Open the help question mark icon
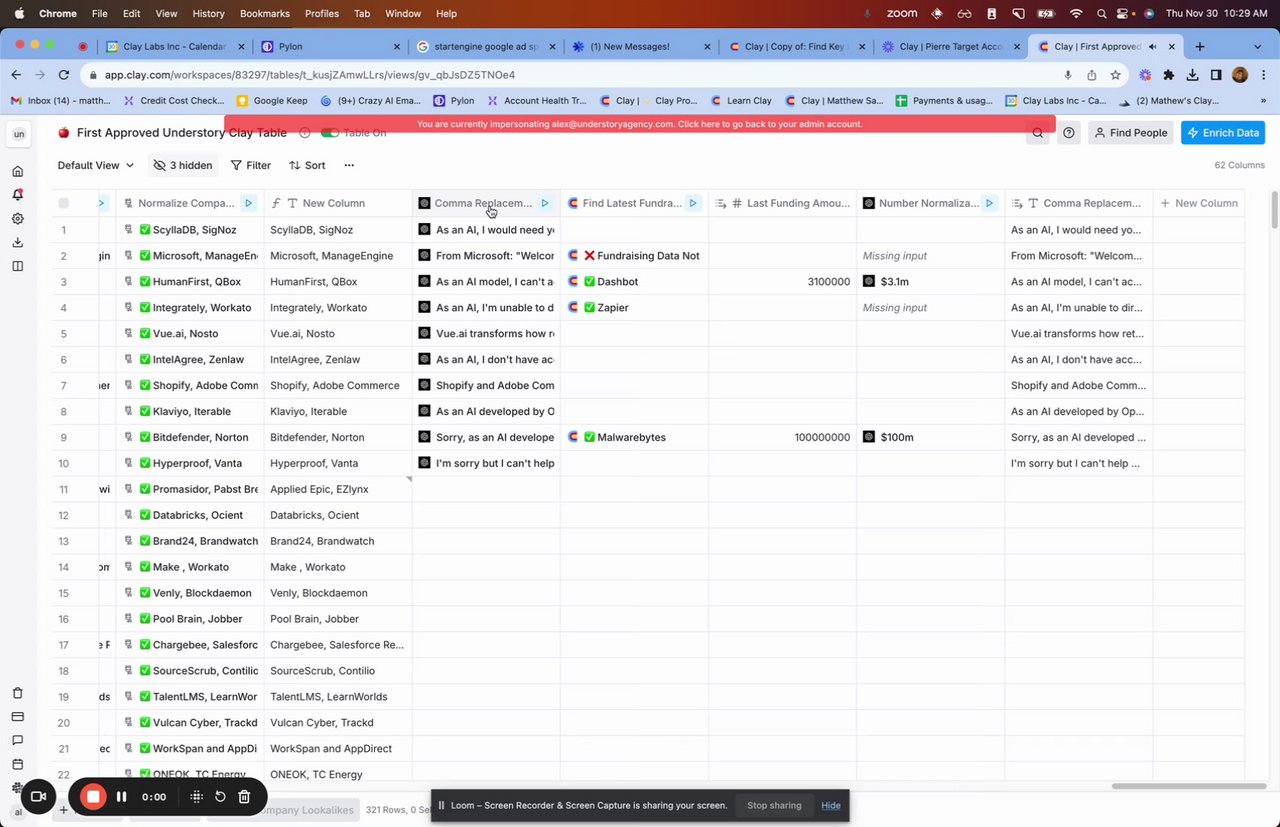This screenshot has height=827, width=1280. click(1069, 133)
